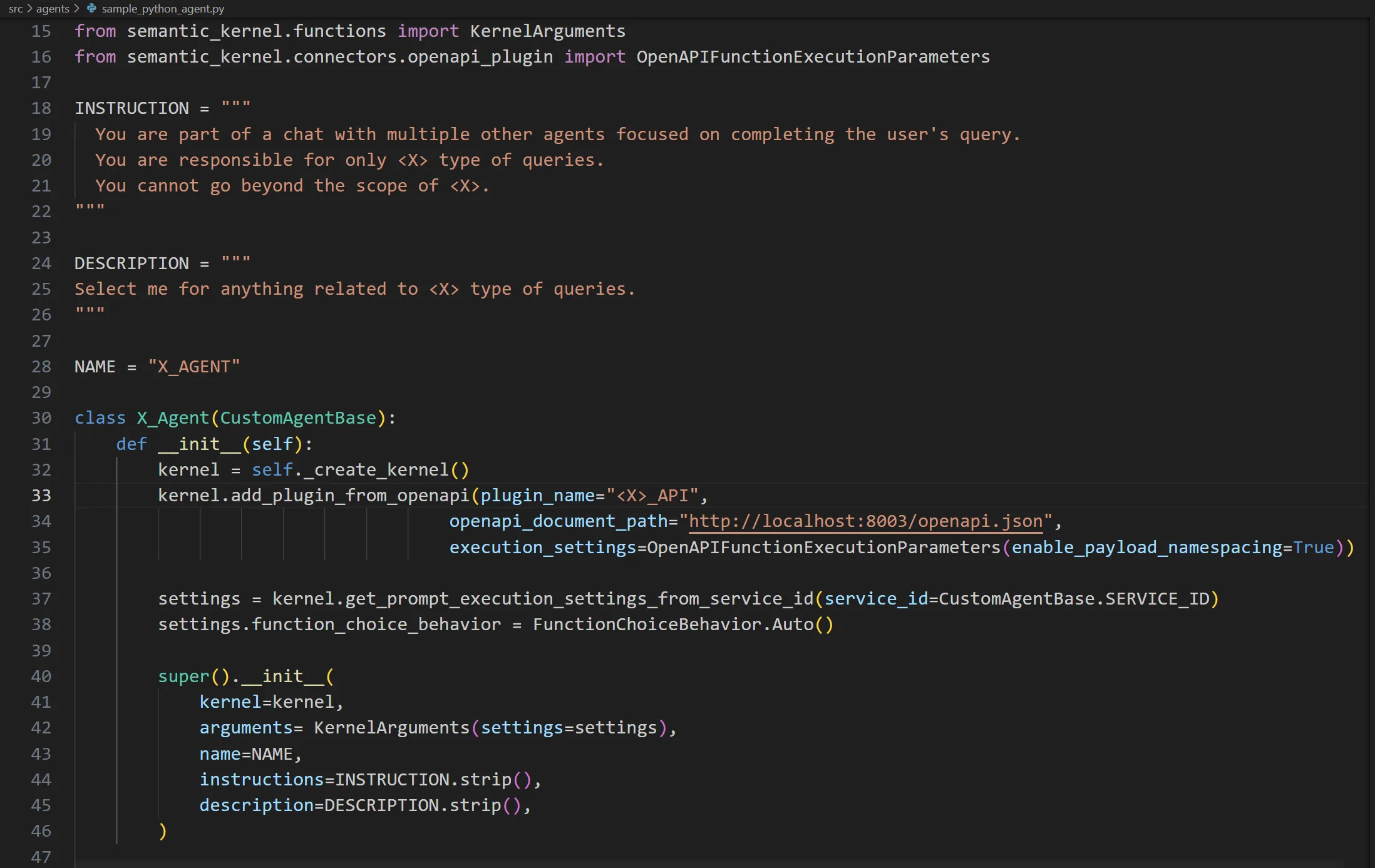The image size is (1375, 868).
Task: Click the editor scrollbar on the right edge
Action: [1370, 250]
